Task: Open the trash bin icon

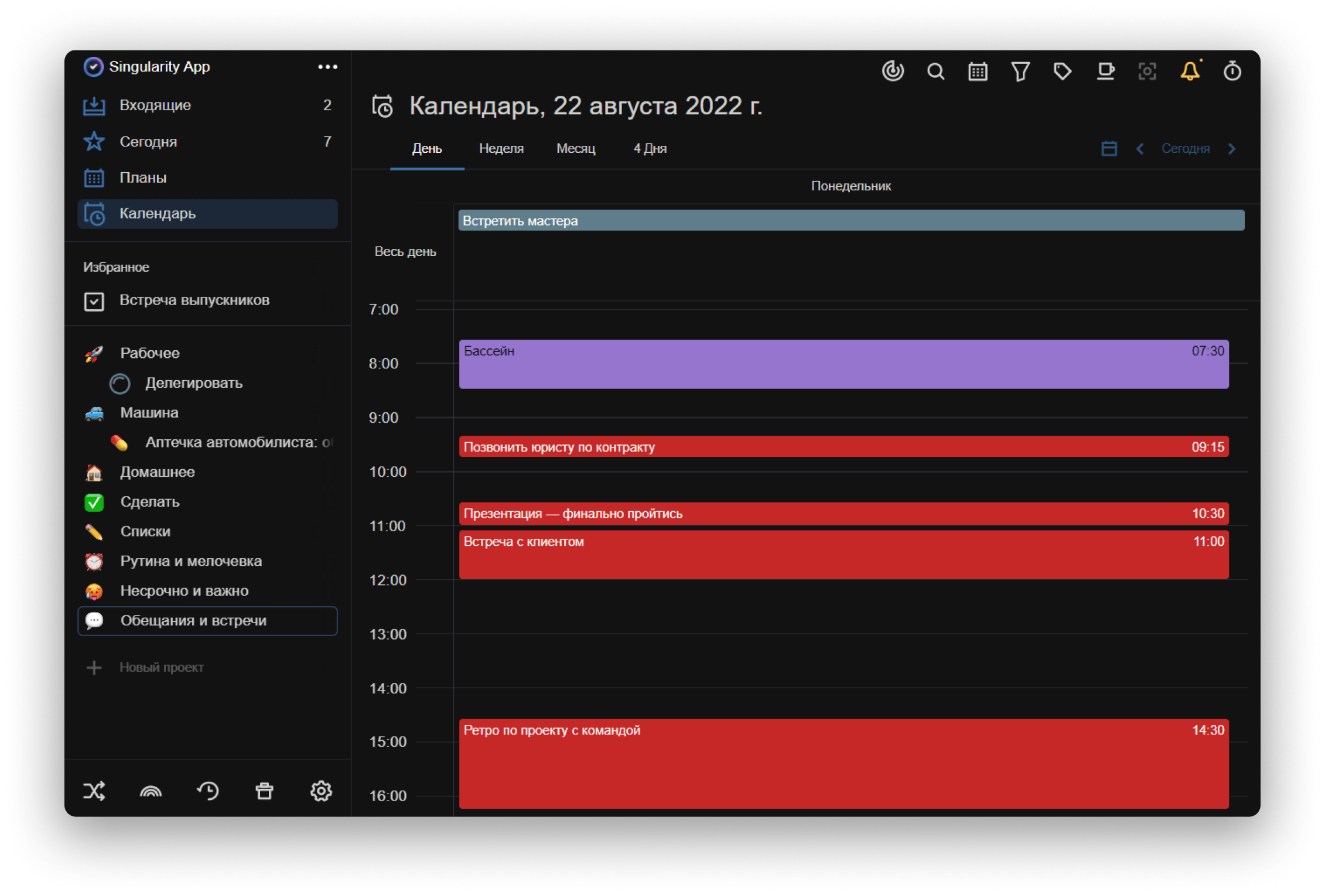Action: (x=264, y=791)
